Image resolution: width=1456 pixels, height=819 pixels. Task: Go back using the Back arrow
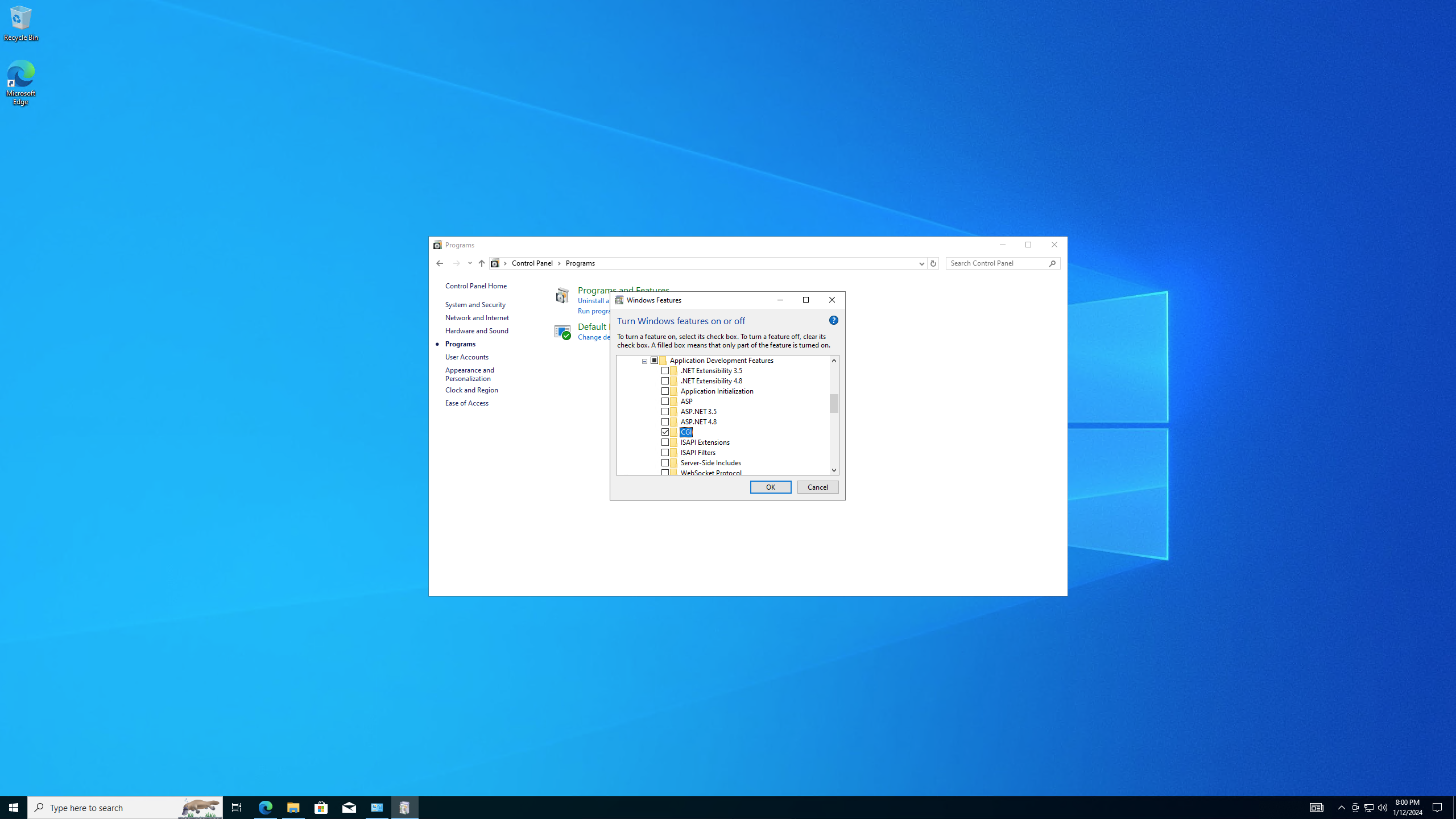tap(440, 263)
